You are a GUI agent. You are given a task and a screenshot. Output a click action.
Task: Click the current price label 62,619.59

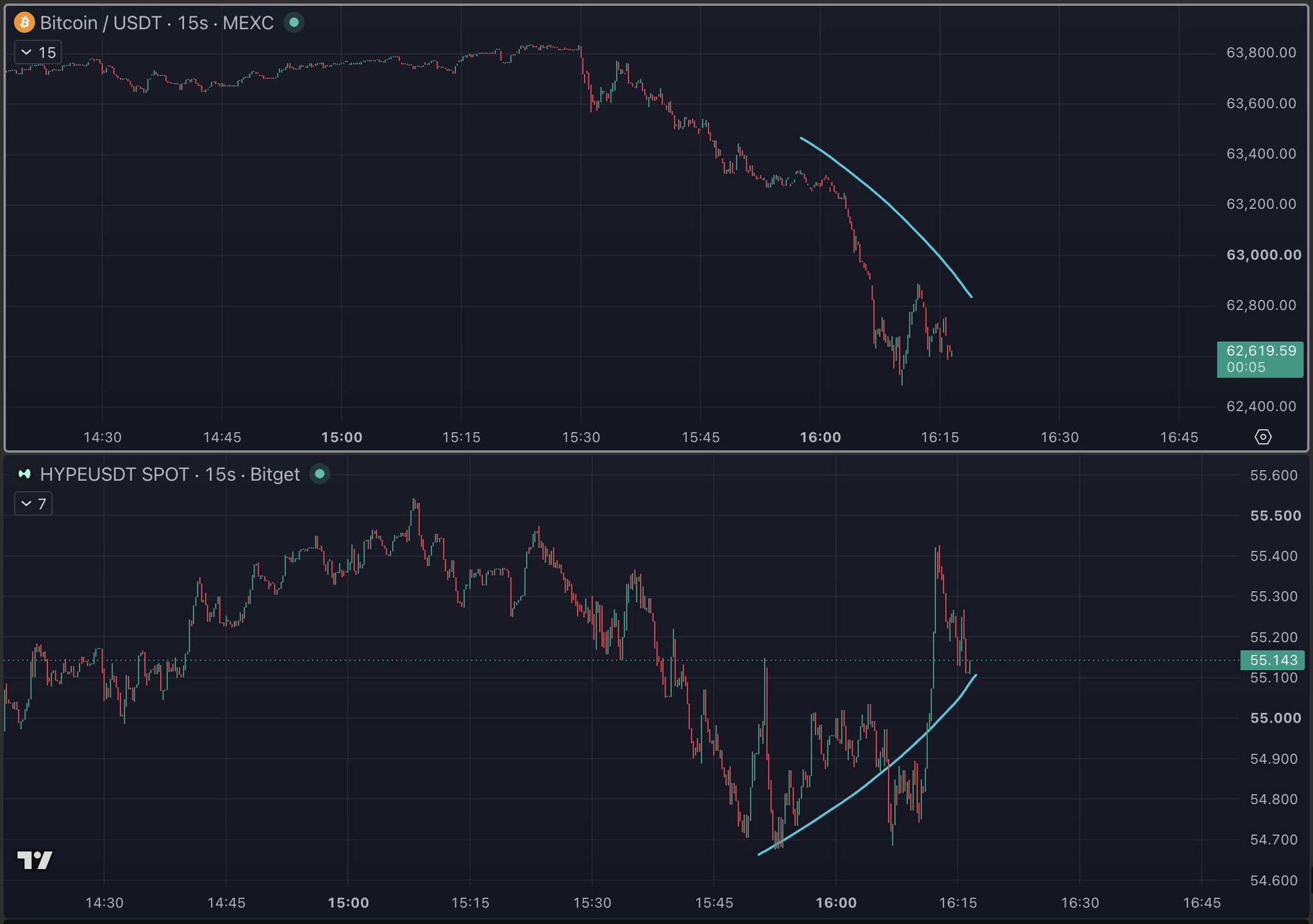pyautogui.click(x=1260, y=359)
